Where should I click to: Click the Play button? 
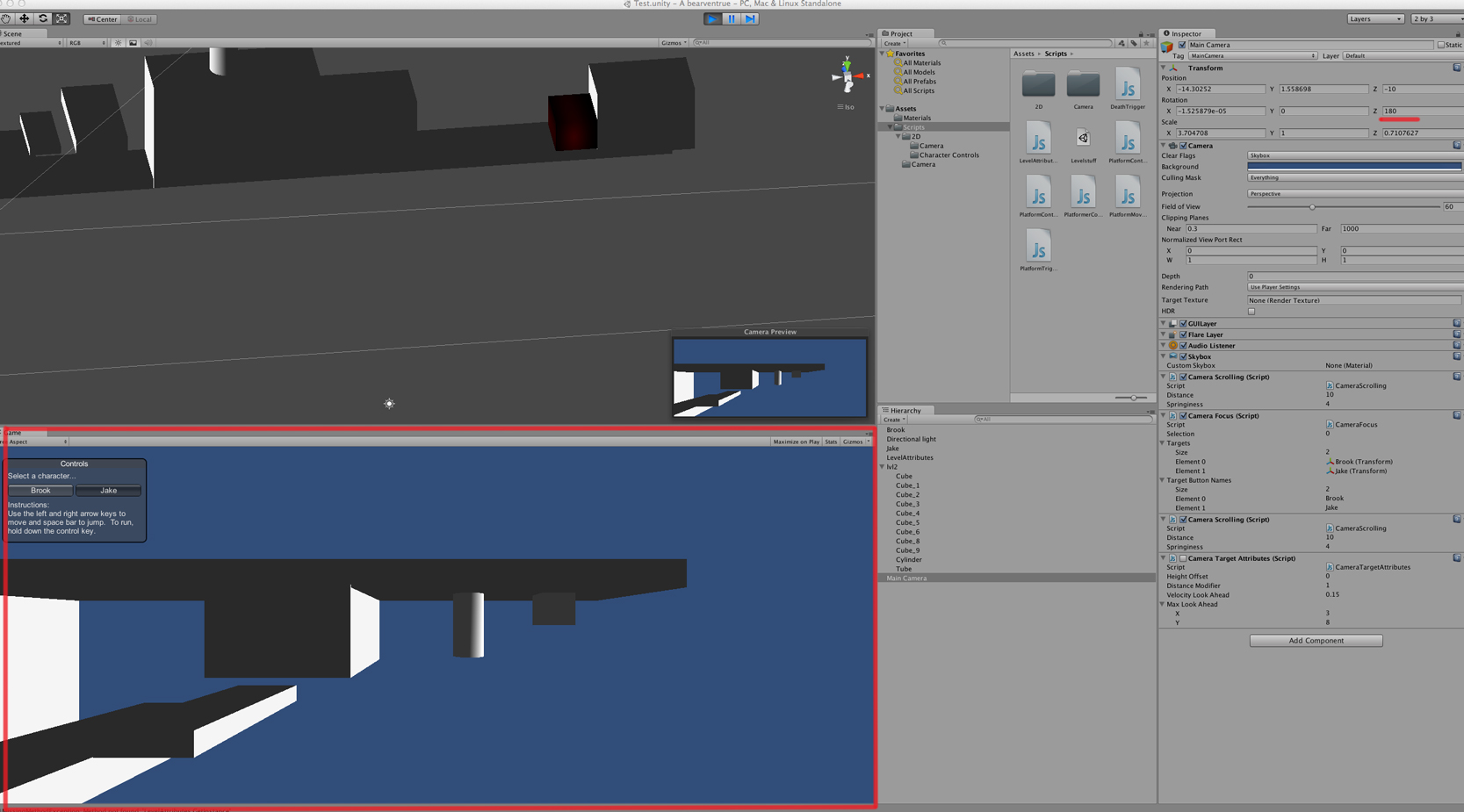(712, 18)
